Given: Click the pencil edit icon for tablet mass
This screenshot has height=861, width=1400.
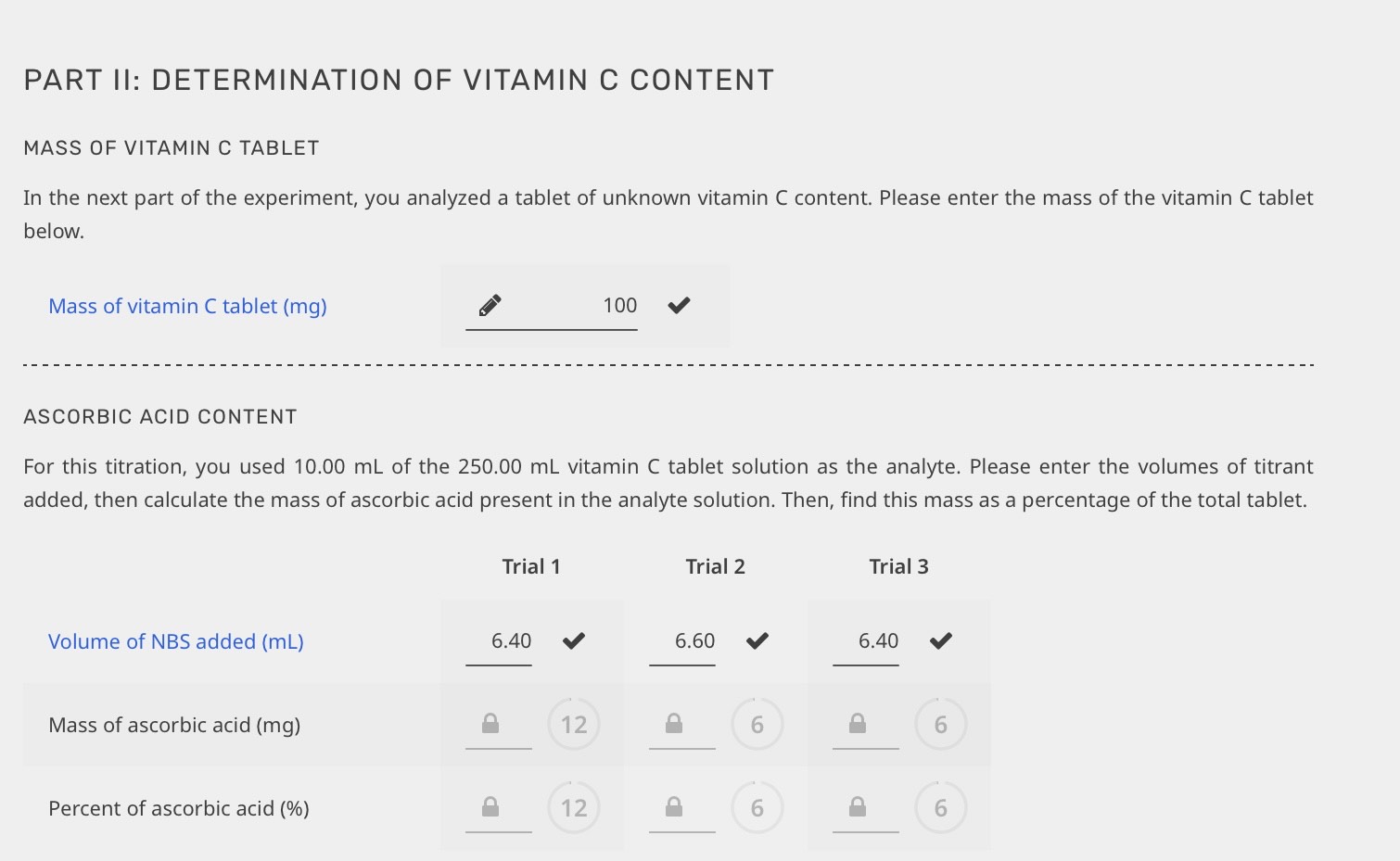Looking at the screenshot, I should click(490, 305).
